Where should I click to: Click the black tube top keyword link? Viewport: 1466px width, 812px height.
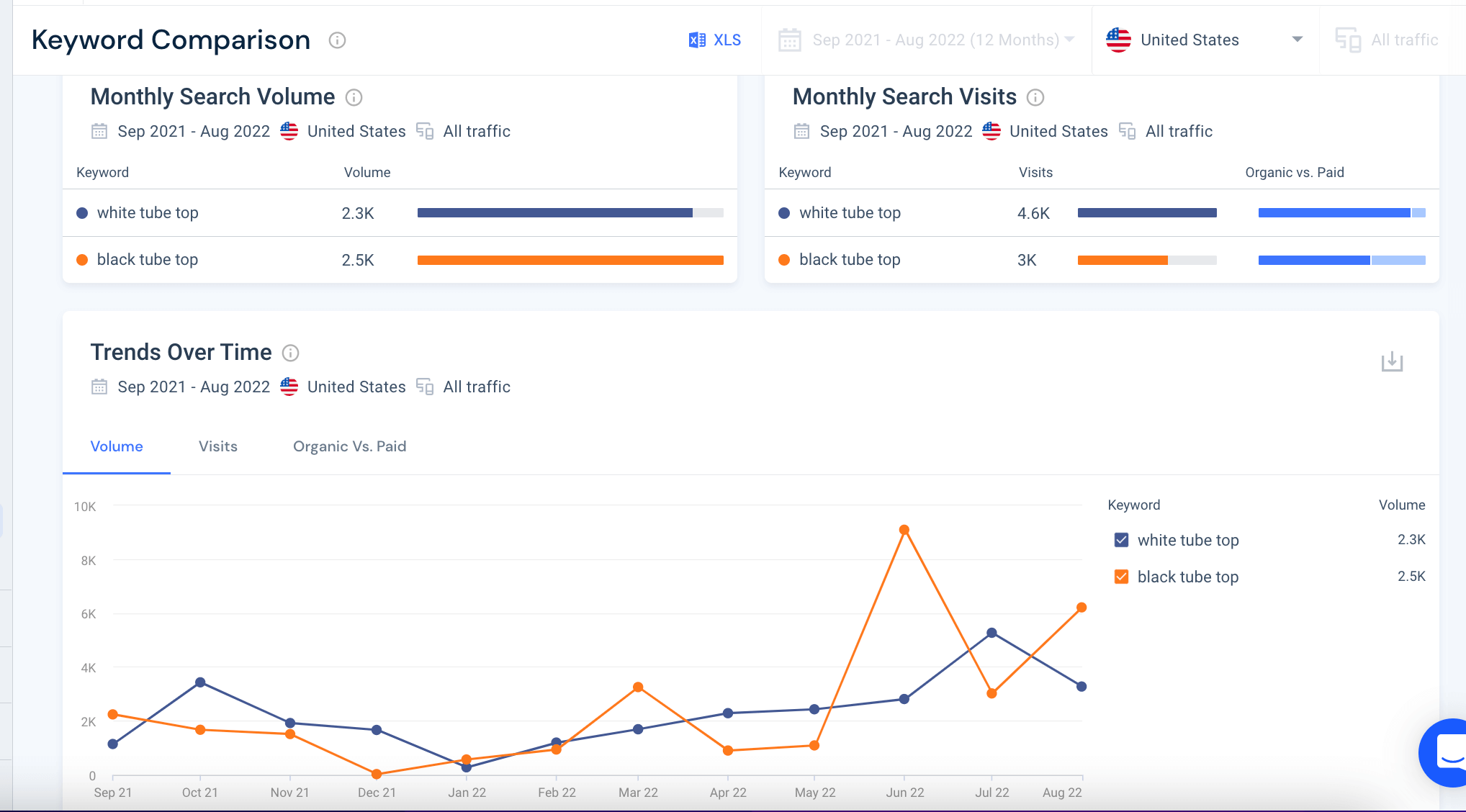[x=149, y=259]
